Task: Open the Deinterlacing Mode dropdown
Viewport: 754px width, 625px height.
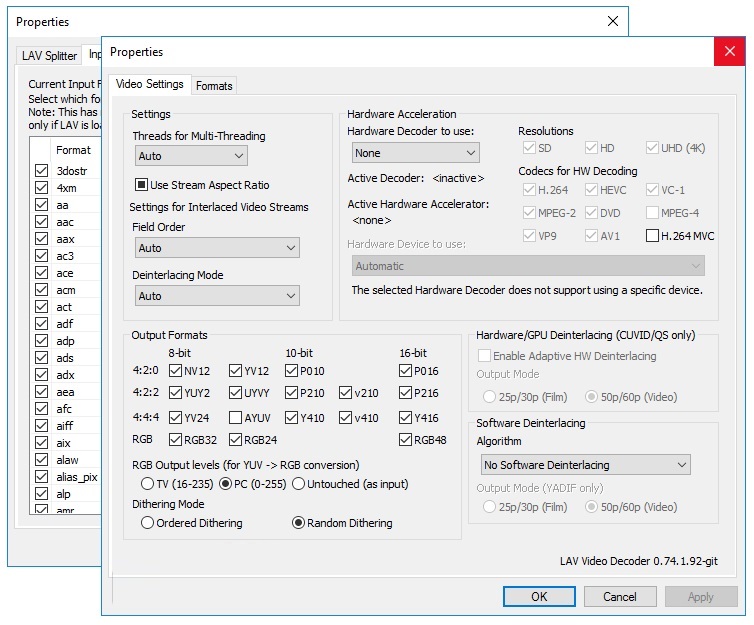Action: (x=217, y=296)
